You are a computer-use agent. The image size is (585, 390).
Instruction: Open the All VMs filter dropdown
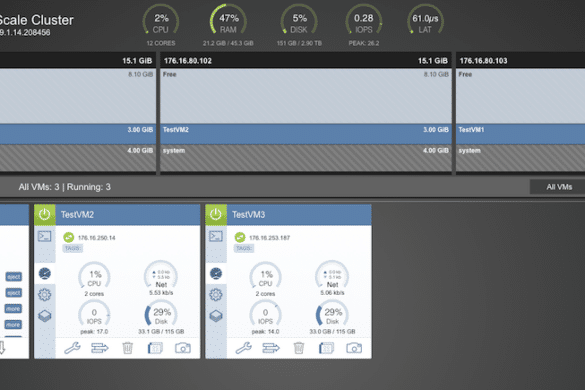[557, 187]
